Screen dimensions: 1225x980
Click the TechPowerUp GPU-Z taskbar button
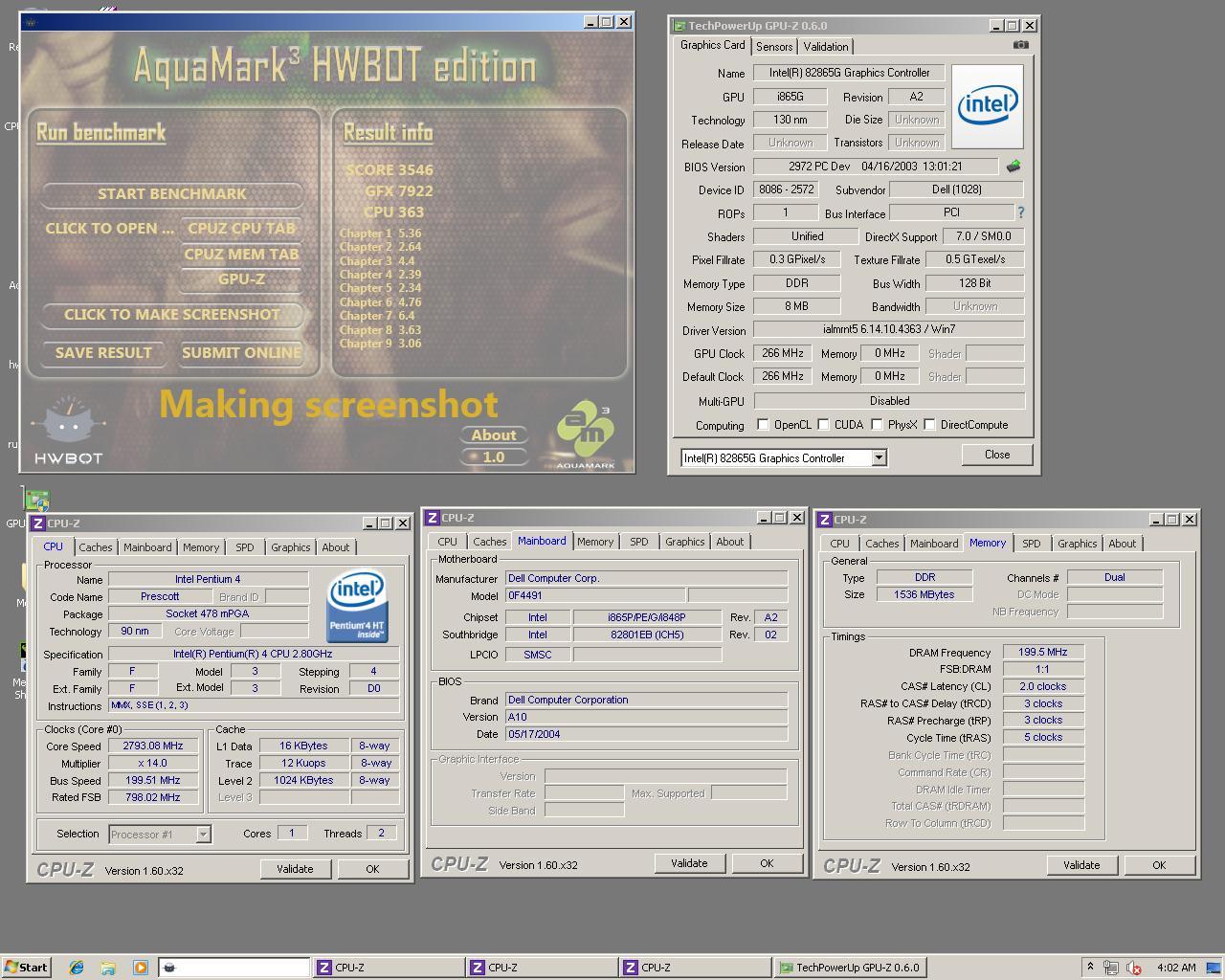[x=850, y=968]
